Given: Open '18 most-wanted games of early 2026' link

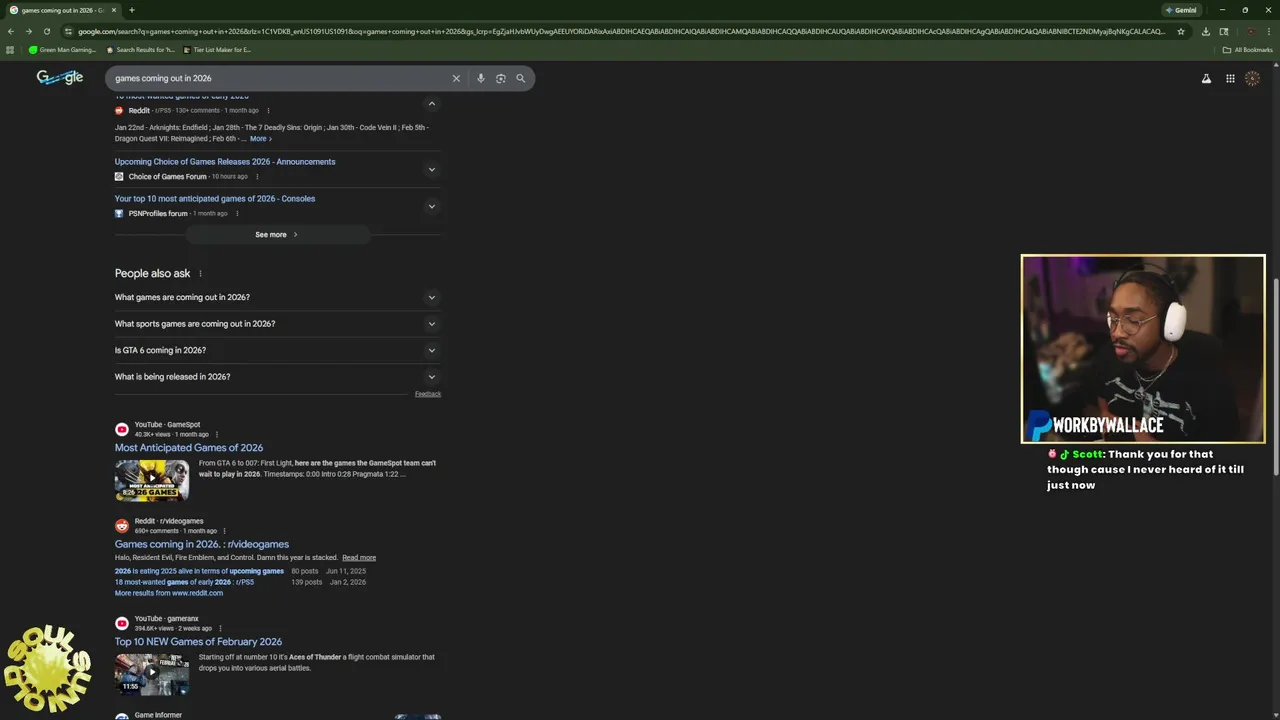Looking at the screenshot, I should click(185, 582).
